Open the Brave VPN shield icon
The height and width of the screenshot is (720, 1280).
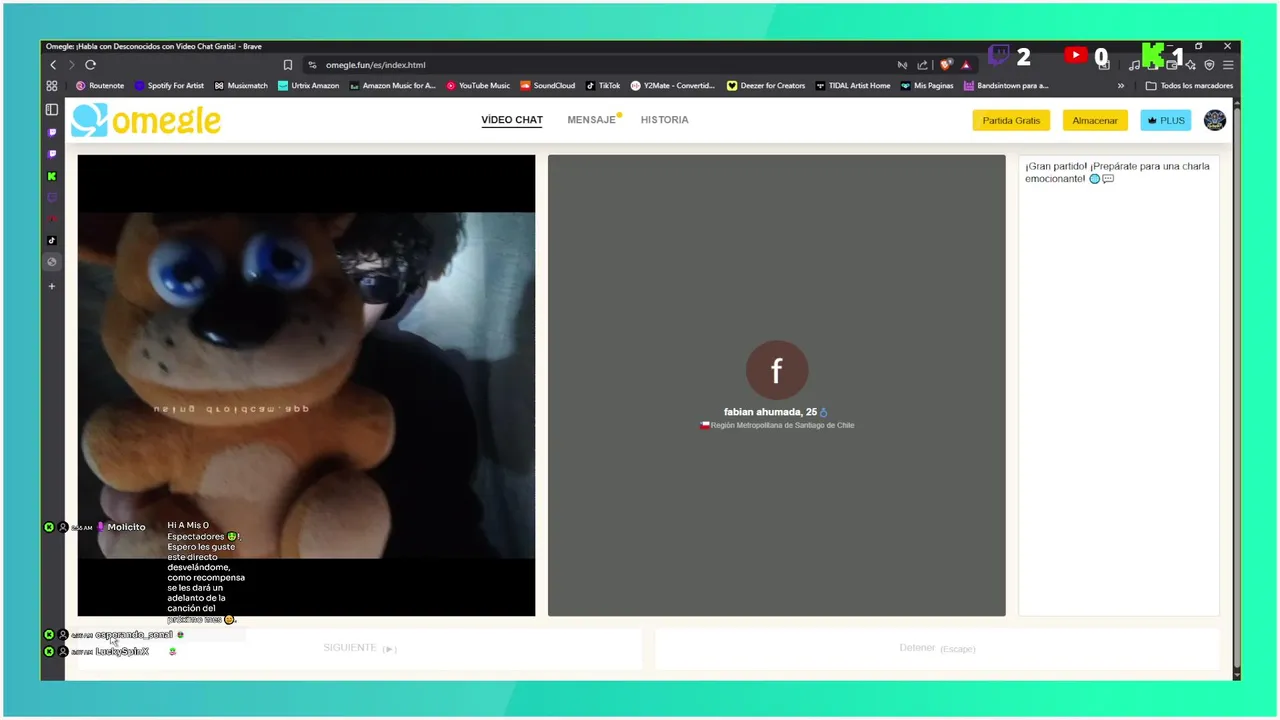click(1209, 65)
